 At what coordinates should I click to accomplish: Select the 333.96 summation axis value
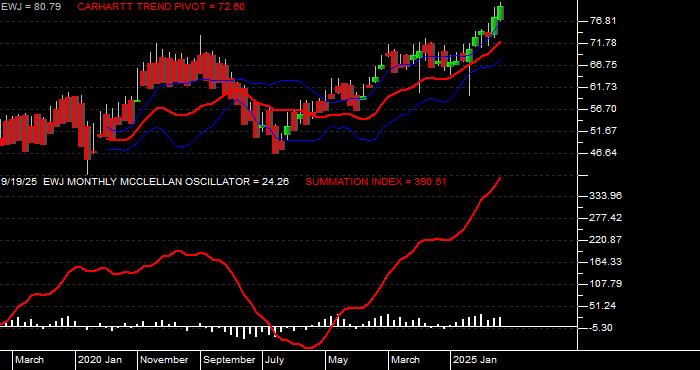[x=605, y=196]
